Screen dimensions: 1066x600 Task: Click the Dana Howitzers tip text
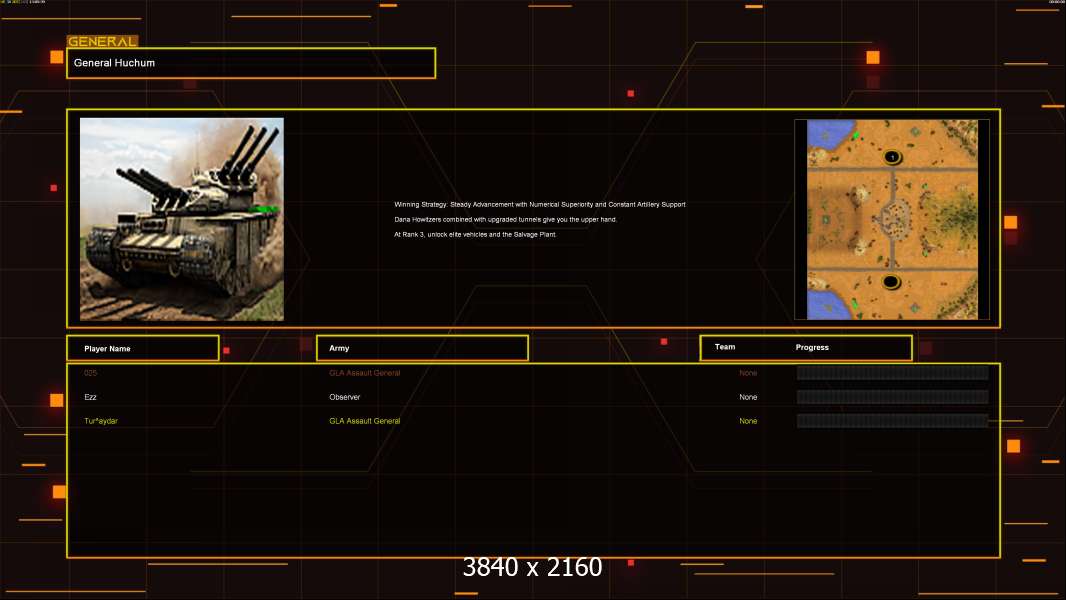(x=505, y=219)
